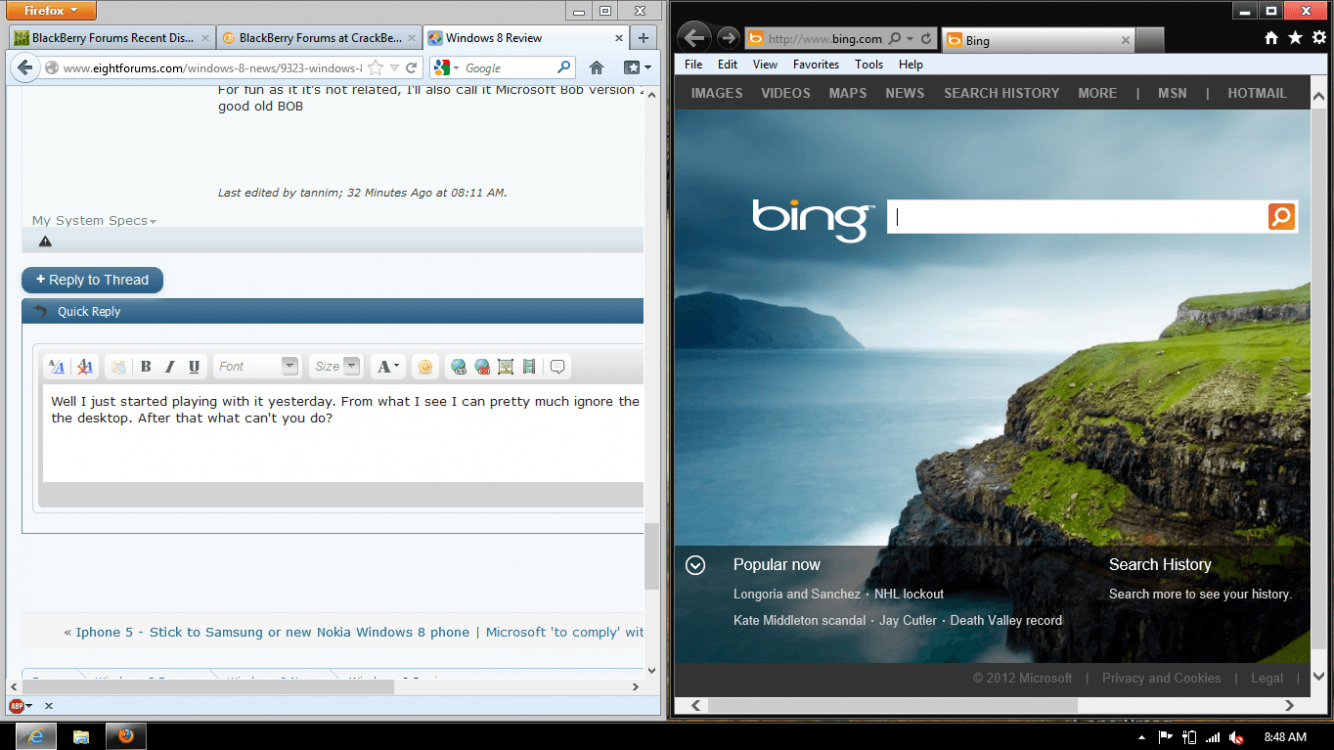Collapse Bing Popular now panel chevron

coord(695,565)
